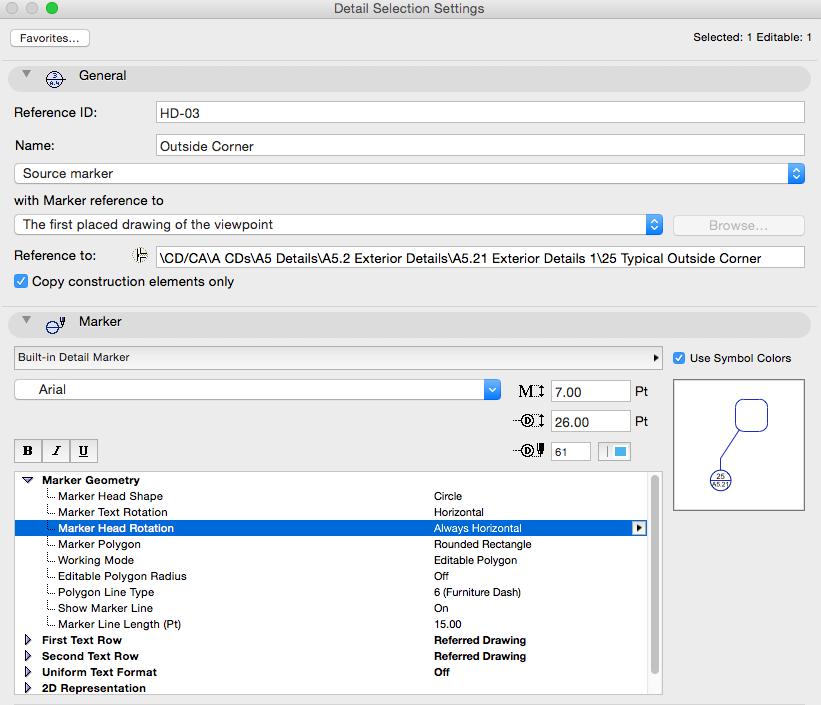Viewport: 821px width, 705px height.
Task: Expand the Uniform Text Format group
Action: click(28, 672)
